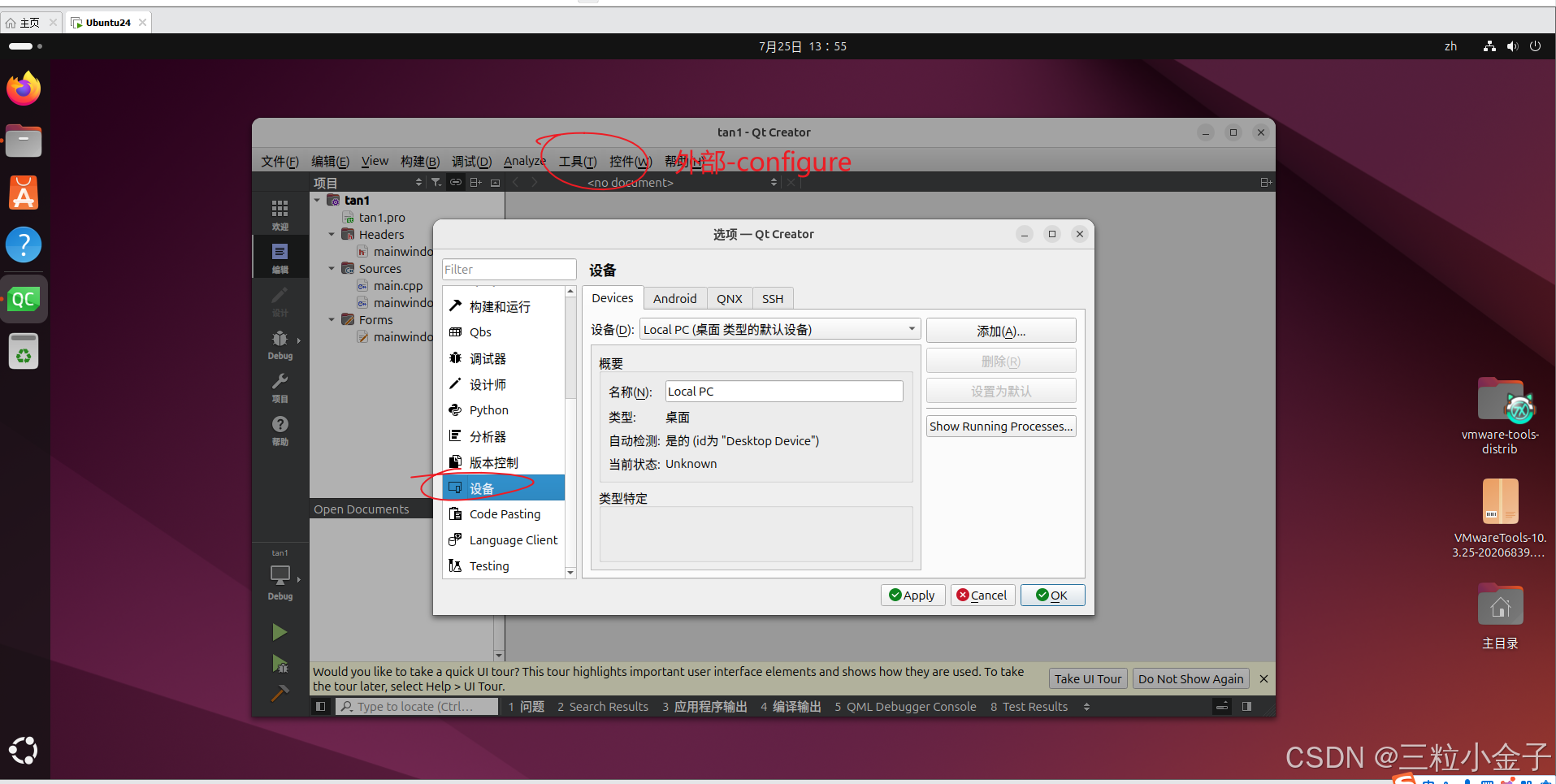Open the device (设备) combo box dropdown
This screenshot has height=784, width=1556.
pos(780,329)
